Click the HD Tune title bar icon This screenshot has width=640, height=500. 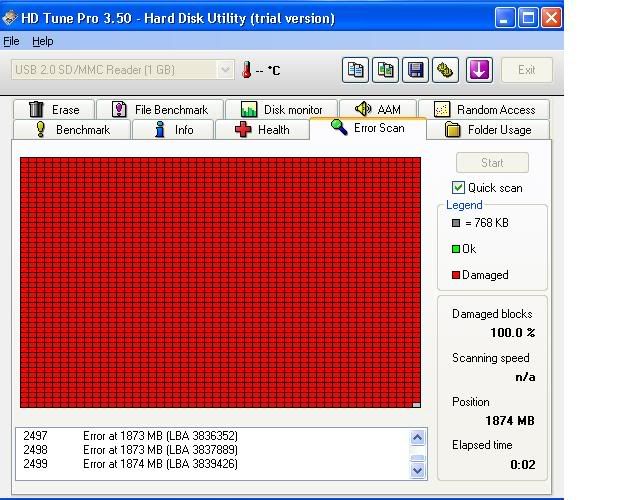pos(9,18)
